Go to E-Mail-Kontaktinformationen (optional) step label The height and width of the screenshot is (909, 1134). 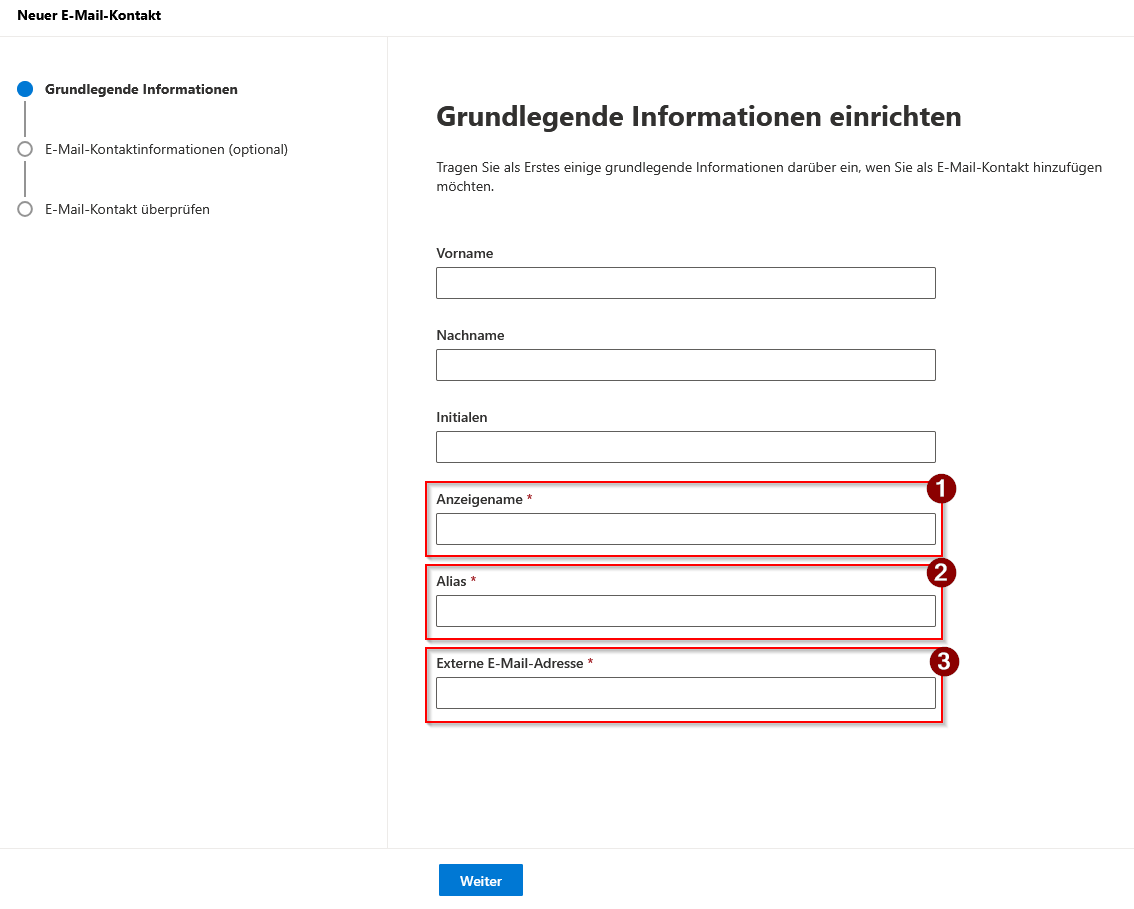point(166,149)
